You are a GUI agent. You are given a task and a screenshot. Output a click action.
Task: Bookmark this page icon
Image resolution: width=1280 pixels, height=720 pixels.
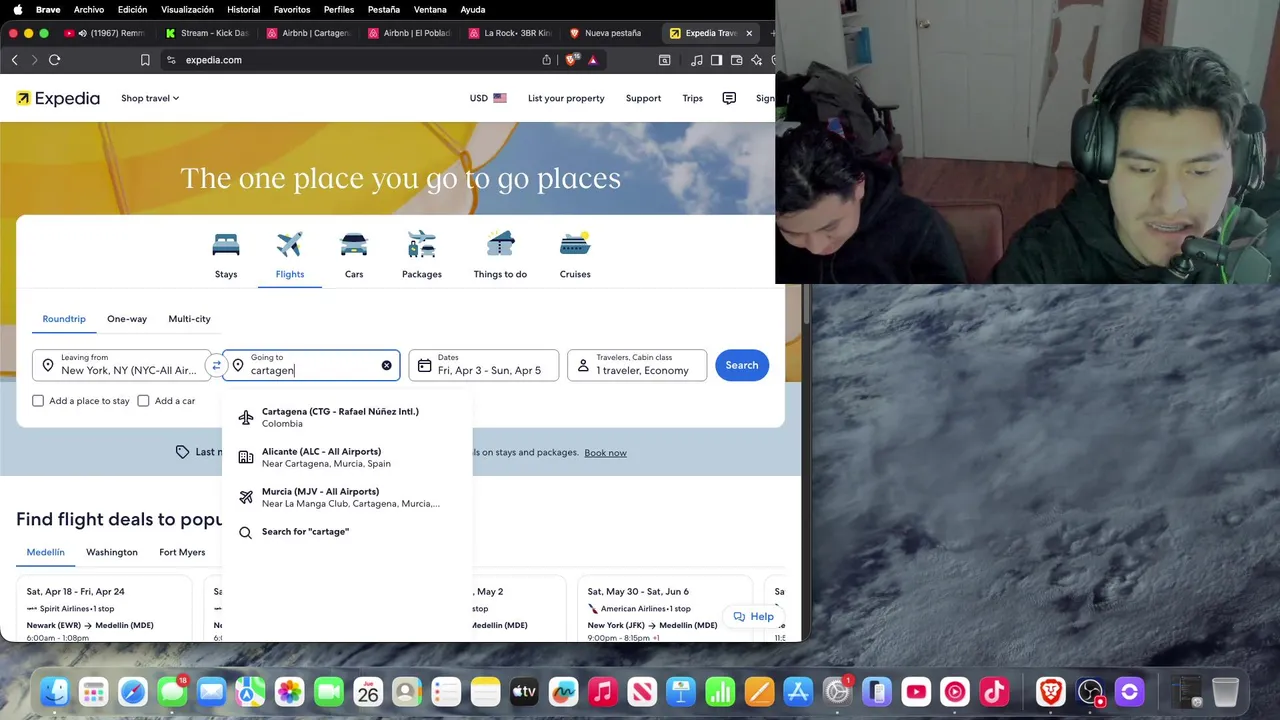point(145,60)
